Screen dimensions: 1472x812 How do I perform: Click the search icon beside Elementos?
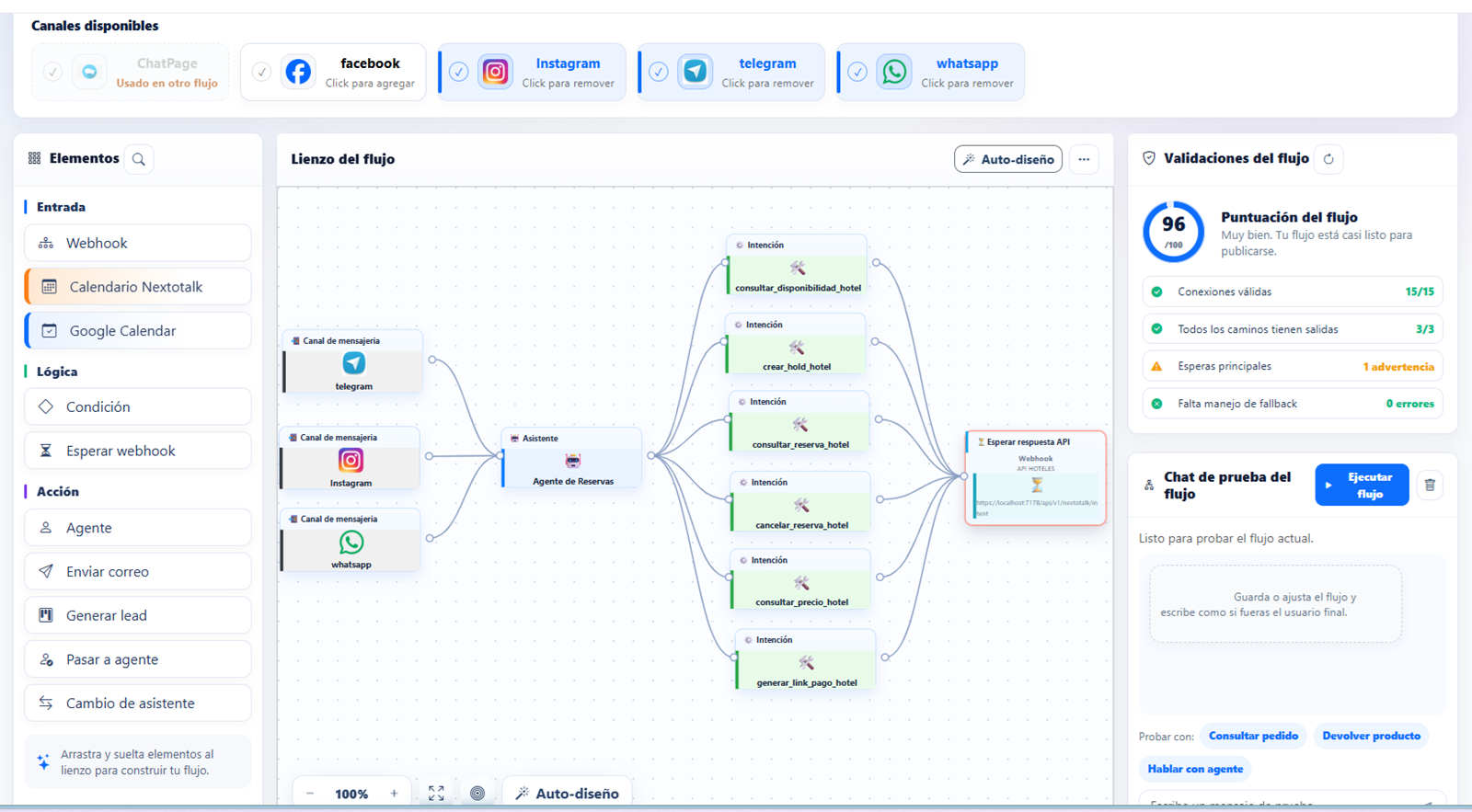(x=139, y=159)
